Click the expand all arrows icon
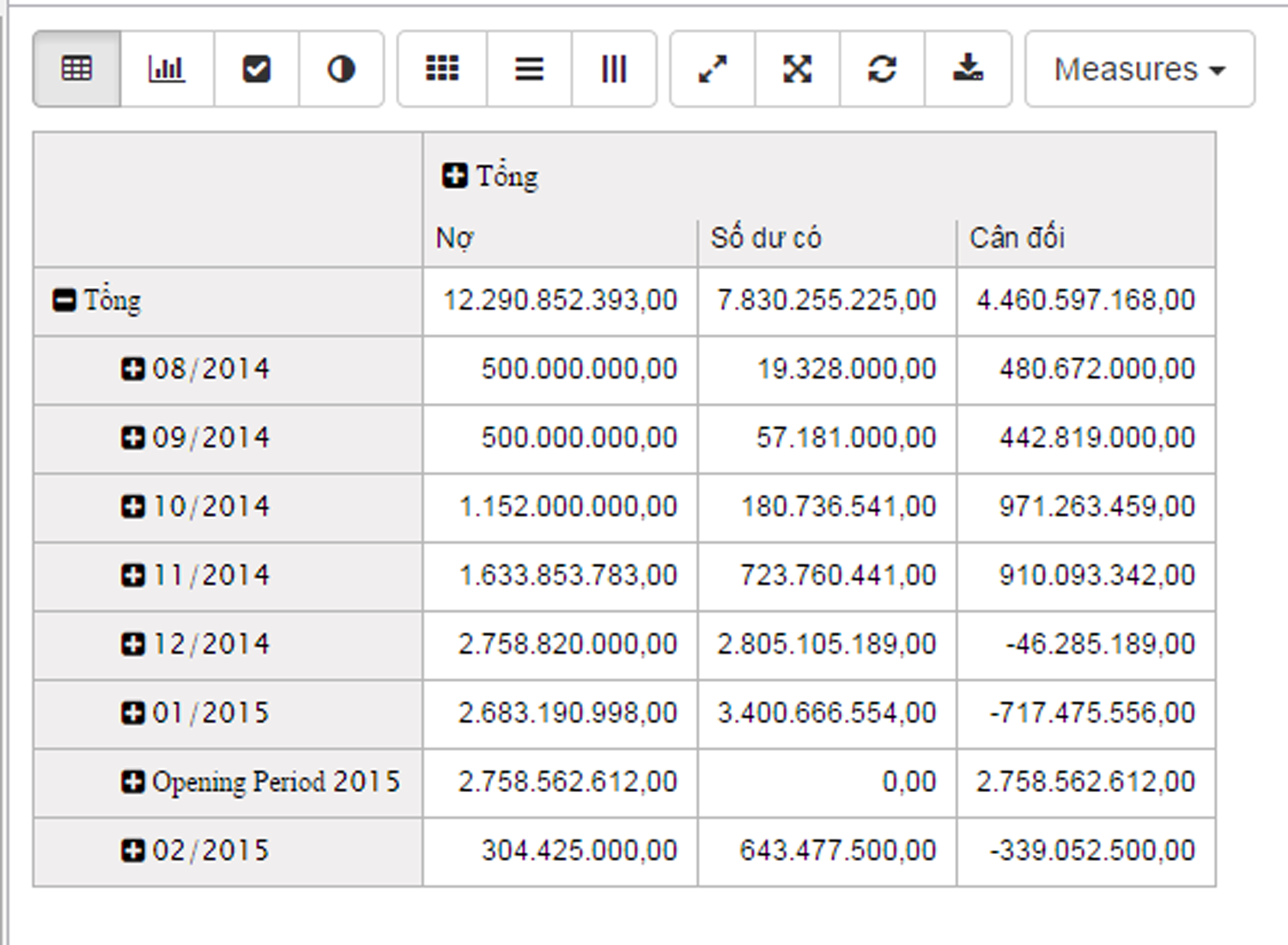 pos(798,69)
